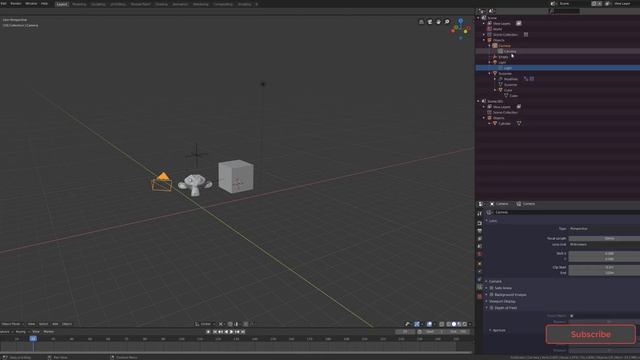Open the Add menu in viewport header
This screenshot has width=640, height=360.
tap(55, 324)
